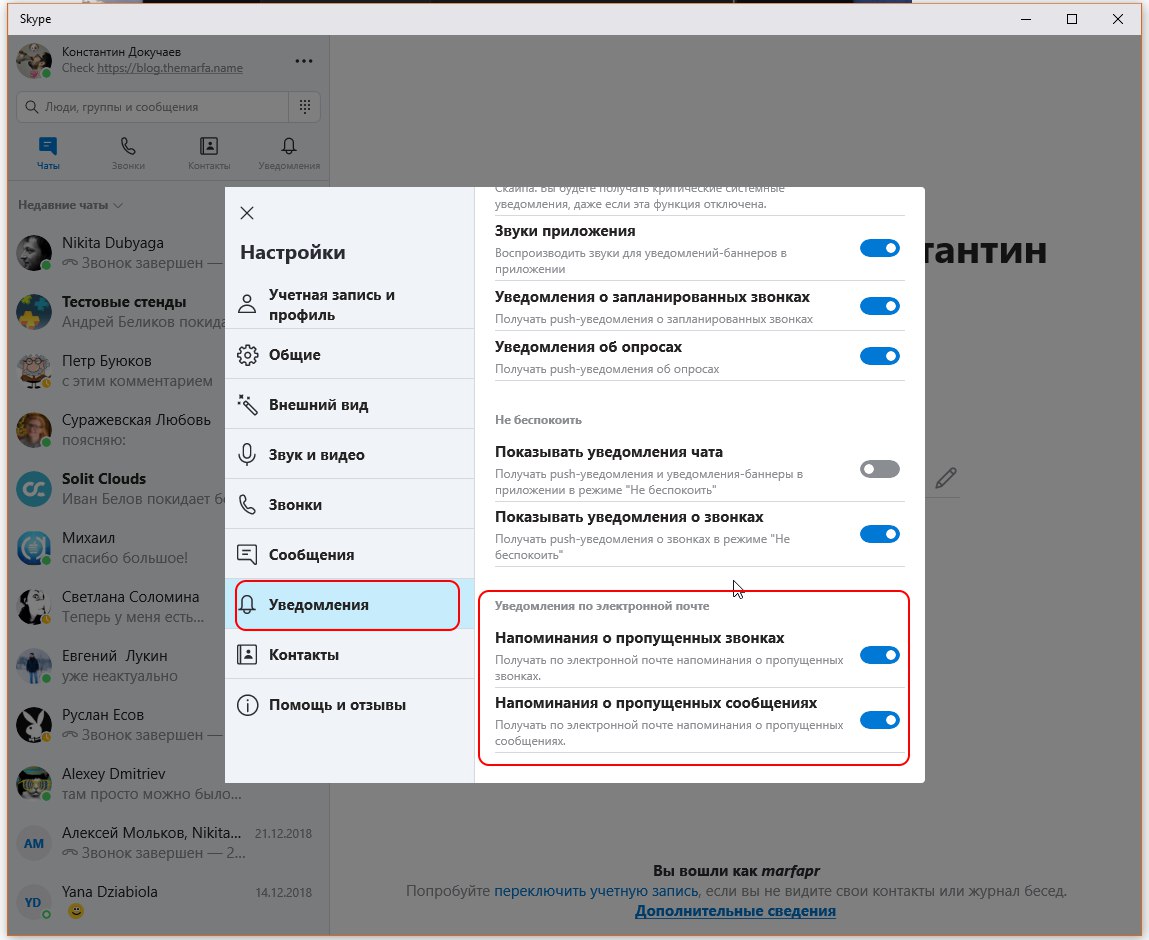Open the Звук и видео settings section
This screenshot has width=1149, height=940.
tap(350, 454)
